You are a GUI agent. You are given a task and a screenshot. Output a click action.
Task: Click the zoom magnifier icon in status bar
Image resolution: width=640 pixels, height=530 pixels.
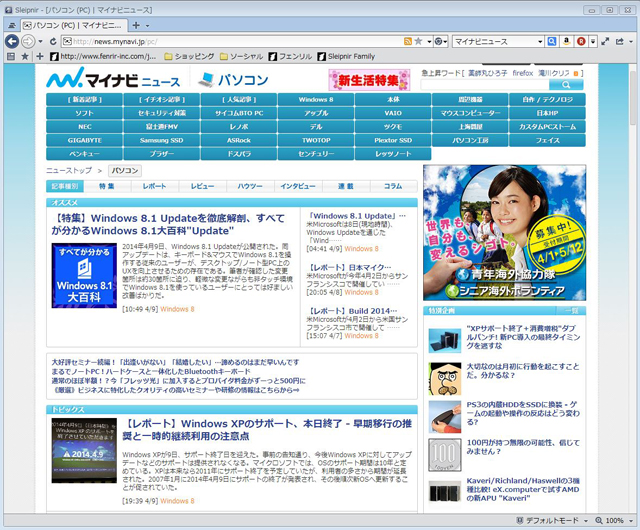[x=599, y=520]
